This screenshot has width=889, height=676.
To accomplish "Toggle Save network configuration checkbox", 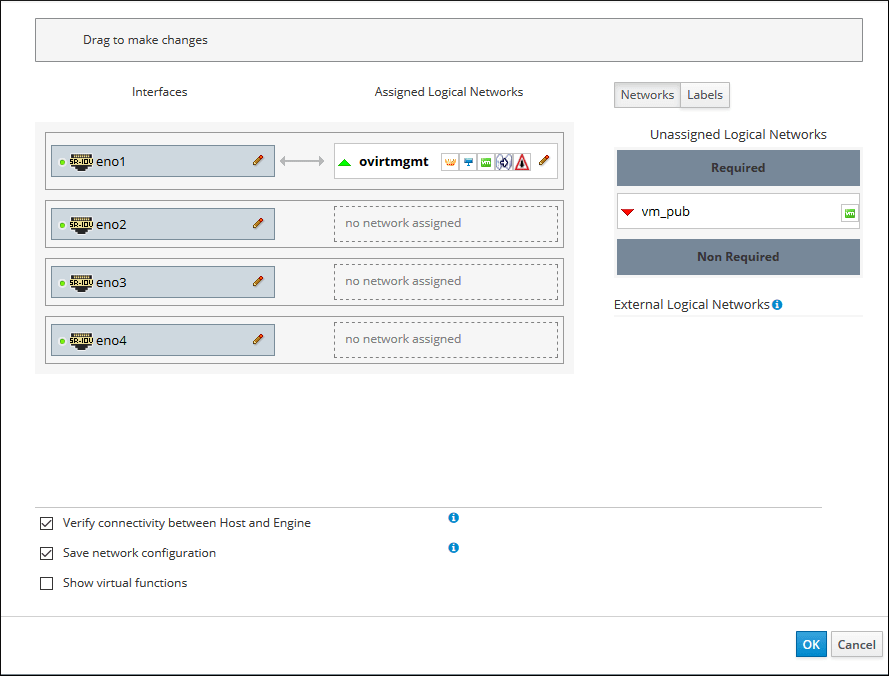I will [x=46, y=553].
